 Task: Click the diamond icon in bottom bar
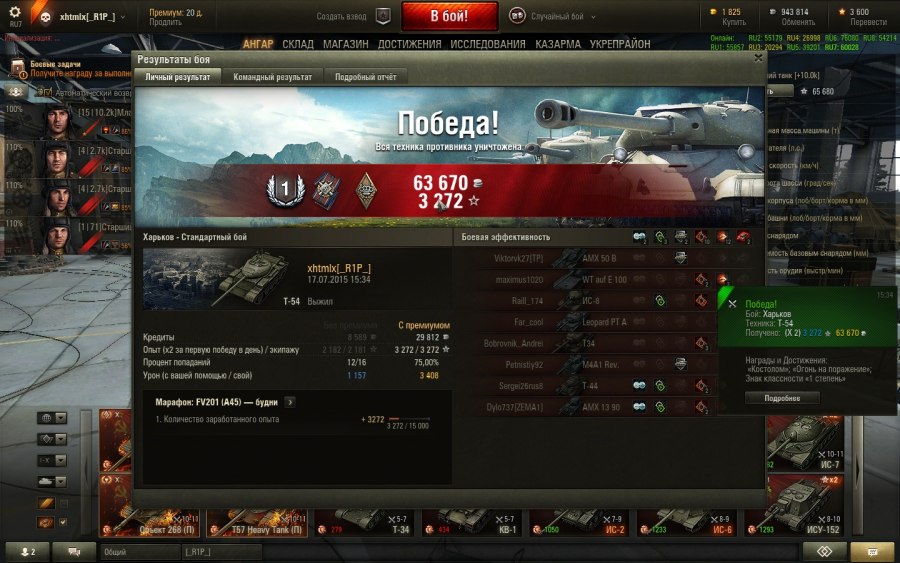pos(824,552)
